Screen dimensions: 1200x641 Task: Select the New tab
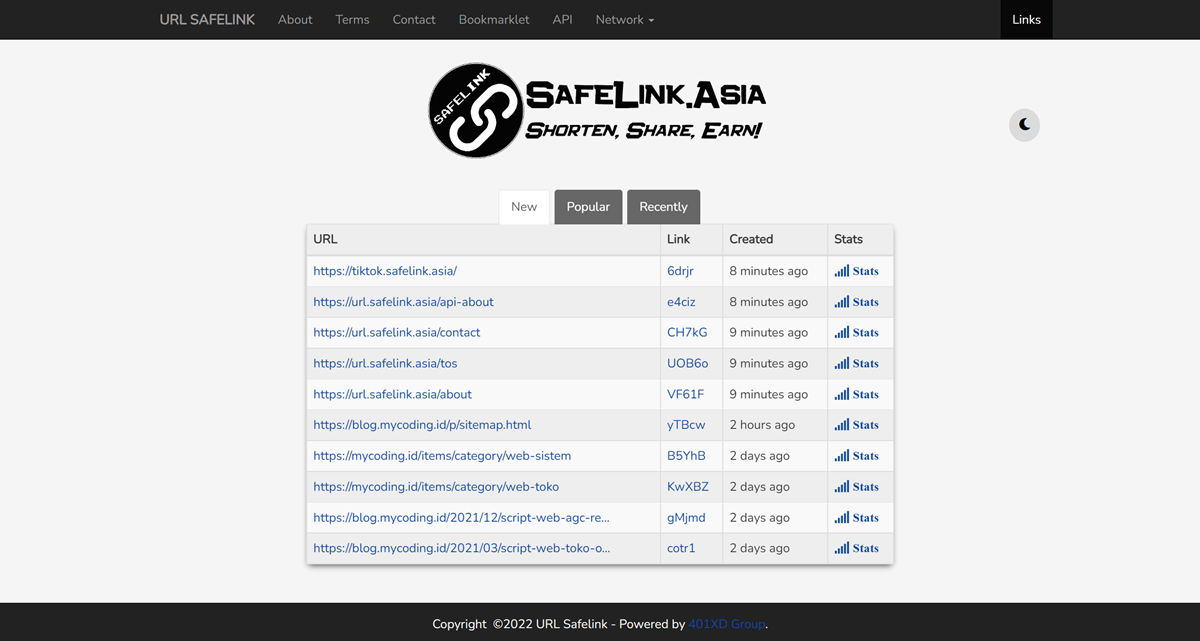pyautogui.click(x=524, y=206)
